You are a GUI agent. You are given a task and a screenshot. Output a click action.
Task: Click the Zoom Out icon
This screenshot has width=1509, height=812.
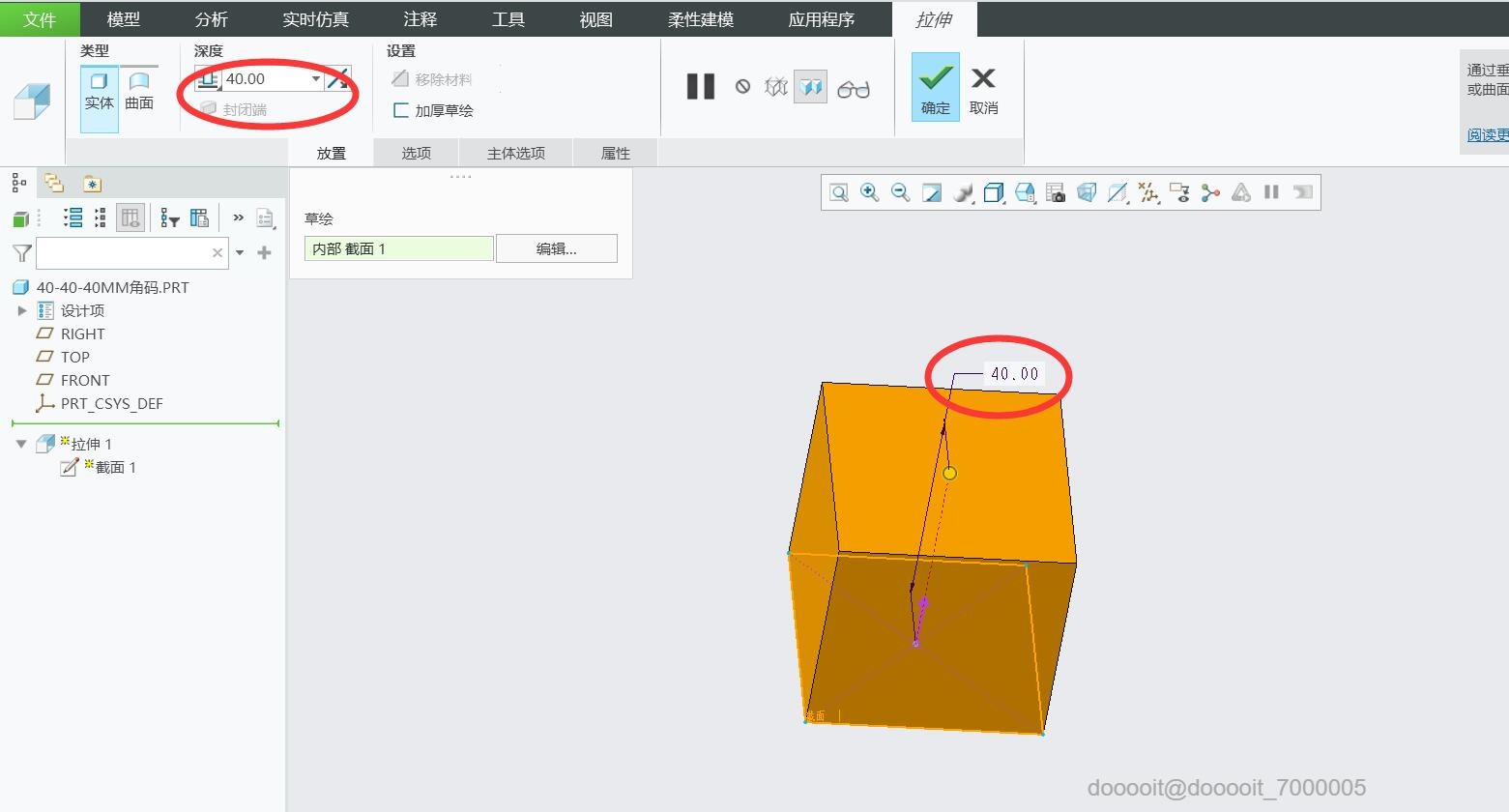click(900, 192)
